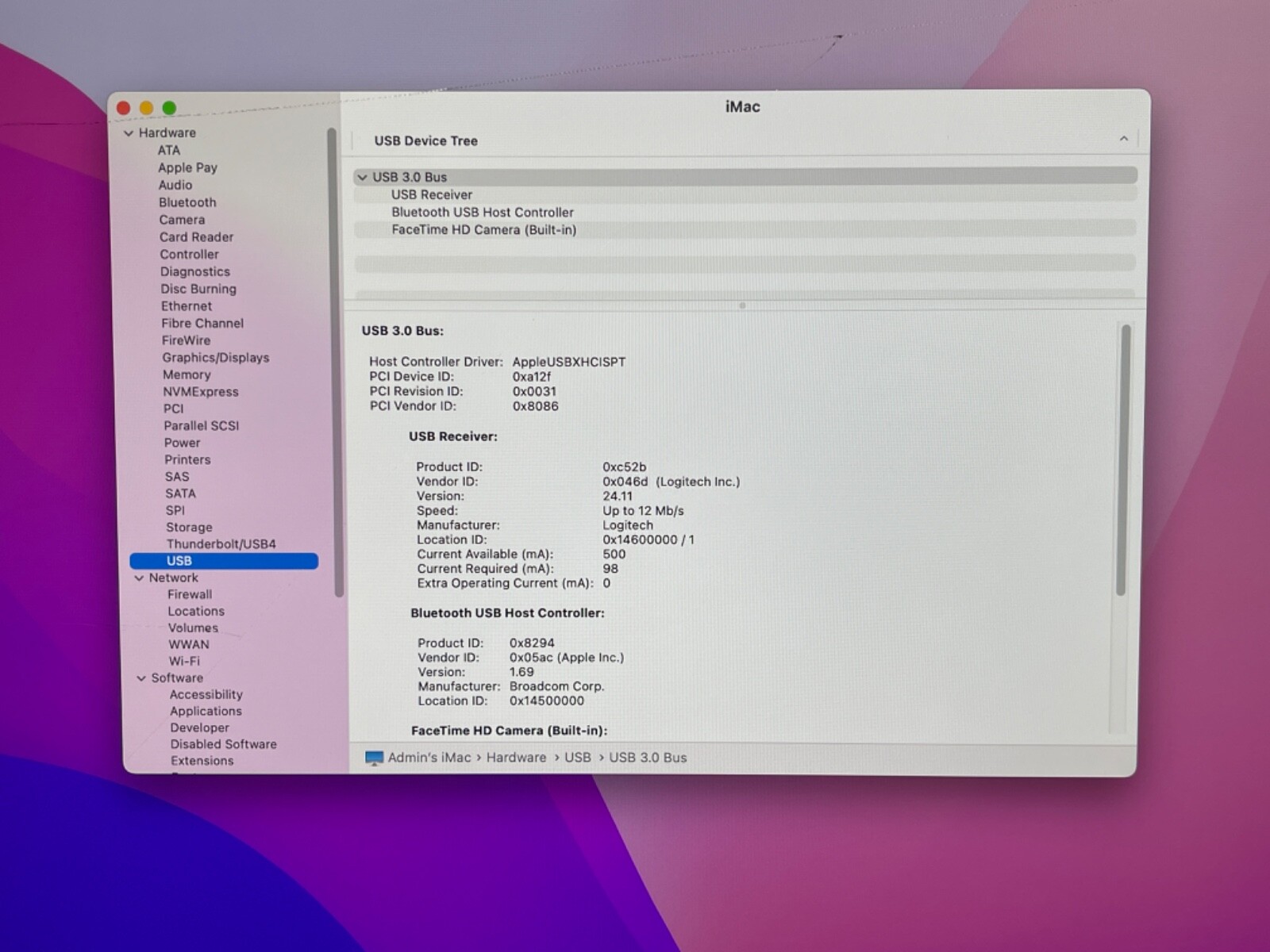The image size is (1270, 952).
Task: Select Extensions under Software
Action: click(x=202, y=761)
